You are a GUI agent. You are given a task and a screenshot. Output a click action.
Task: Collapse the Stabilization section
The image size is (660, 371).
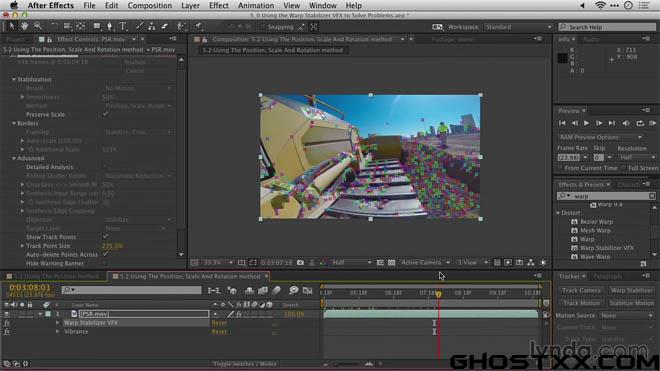(x=14, y=79)
